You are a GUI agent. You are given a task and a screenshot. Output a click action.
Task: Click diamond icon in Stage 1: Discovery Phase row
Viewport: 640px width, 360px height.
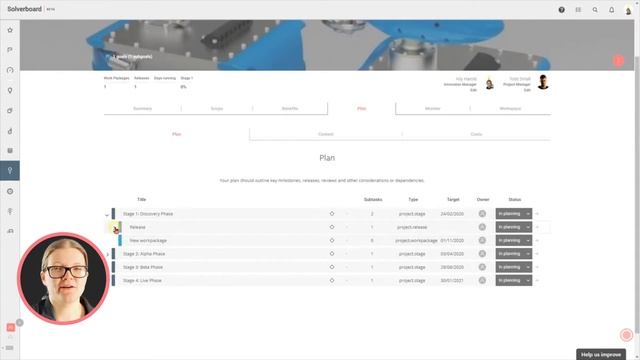[x=332, y=213]
